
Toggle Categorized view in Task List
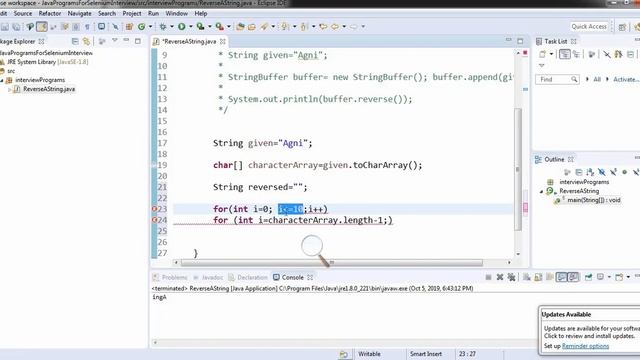coord(565,54)
